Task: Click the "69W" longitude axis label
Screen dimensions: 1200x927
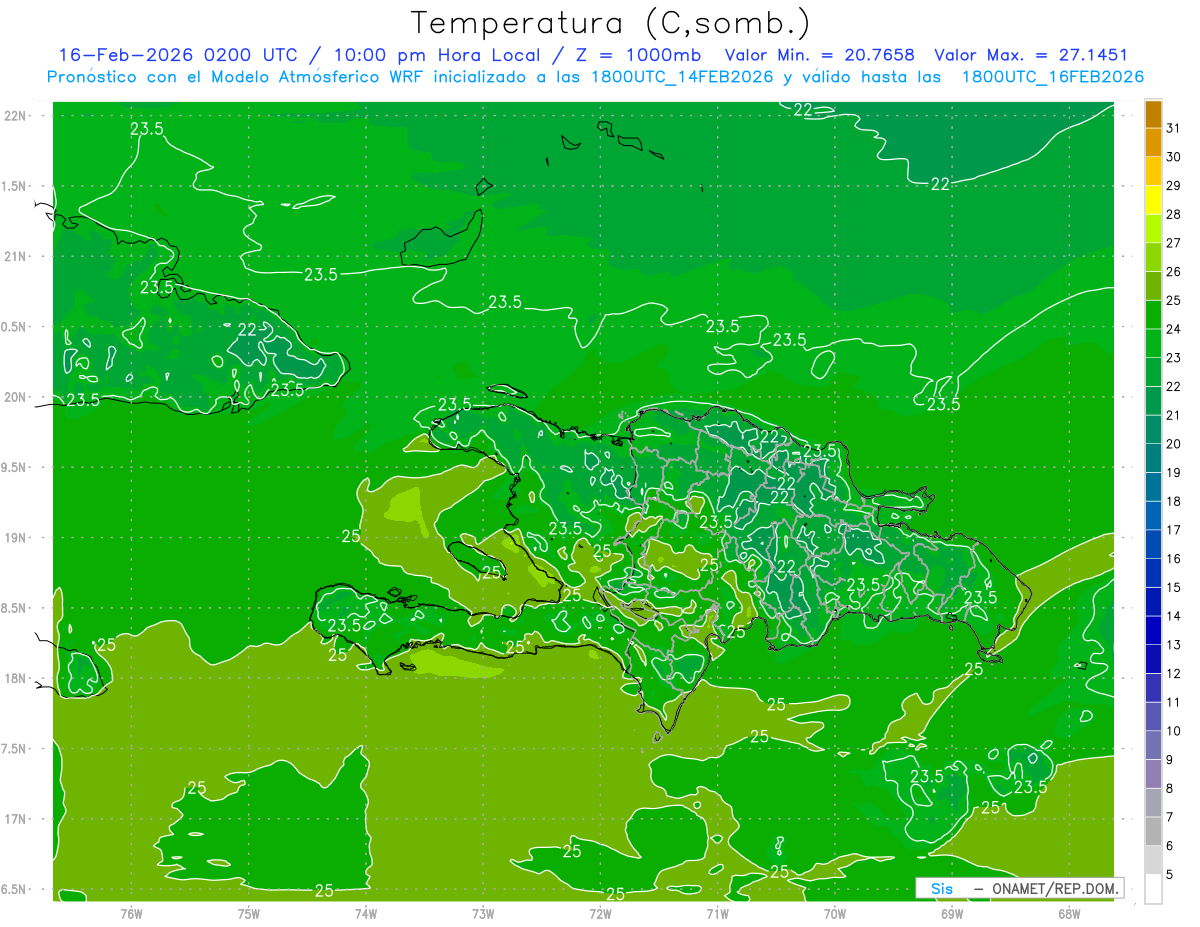Action: coord(951,913)
